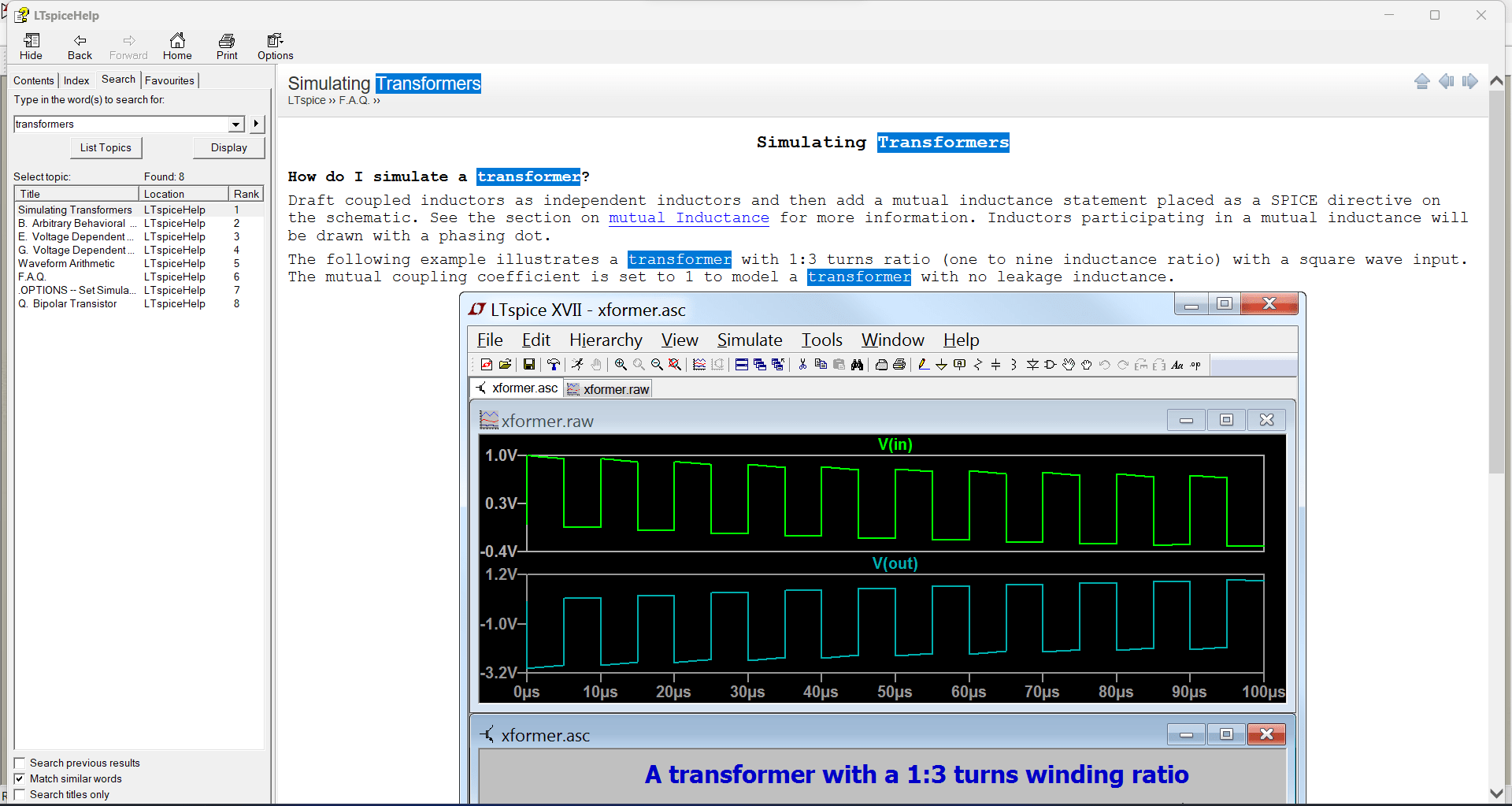Click the capacitor icon in the LTspice screenshot toolbar
This screenshot has width=1512, height=806.
click(x=995, y=364)
